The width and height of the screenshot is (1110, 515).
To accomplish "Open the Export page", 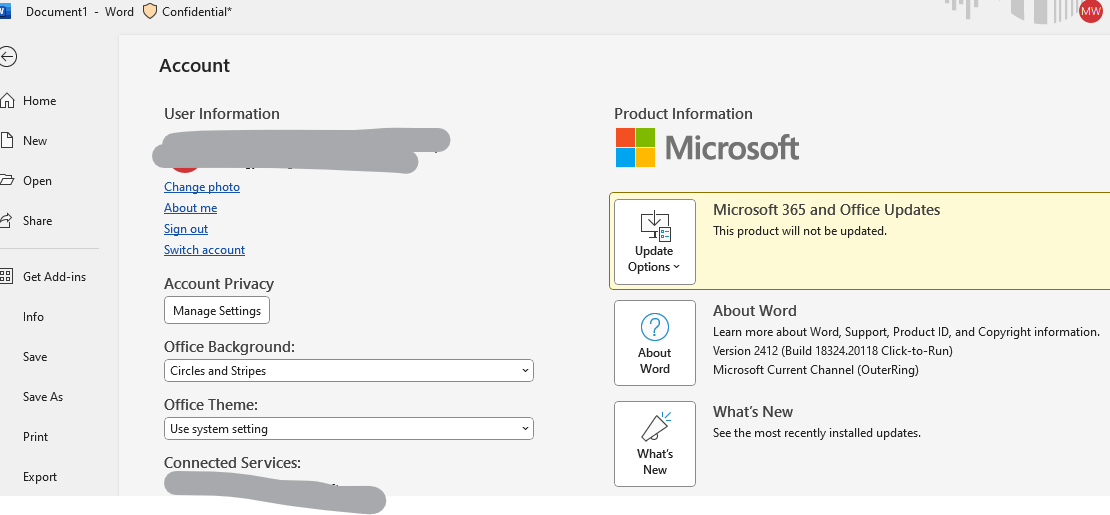I will pyautogui.click(x=40, y=477).
